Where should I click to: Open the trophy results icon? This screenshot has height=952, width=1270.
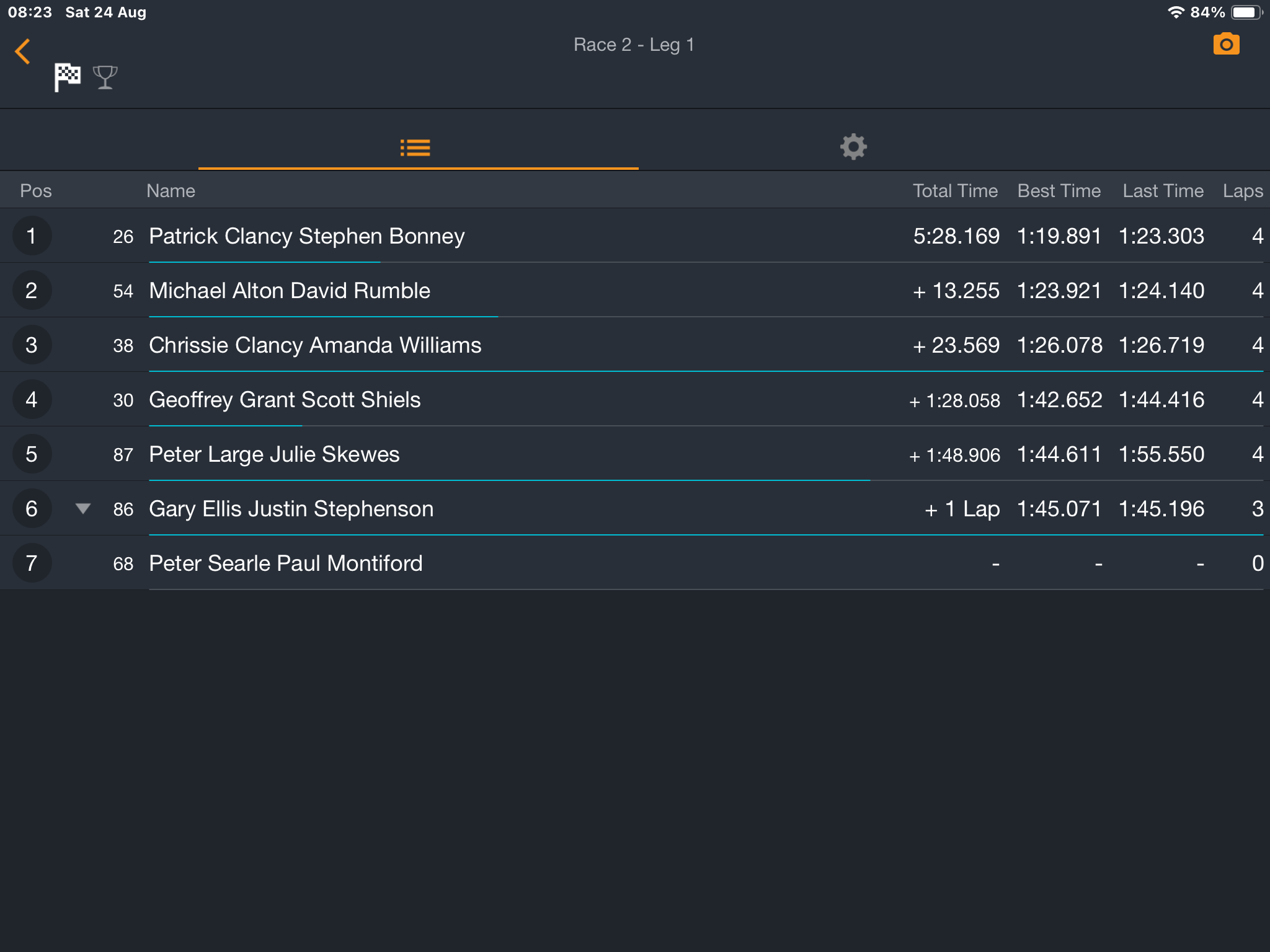click(105, 77)
